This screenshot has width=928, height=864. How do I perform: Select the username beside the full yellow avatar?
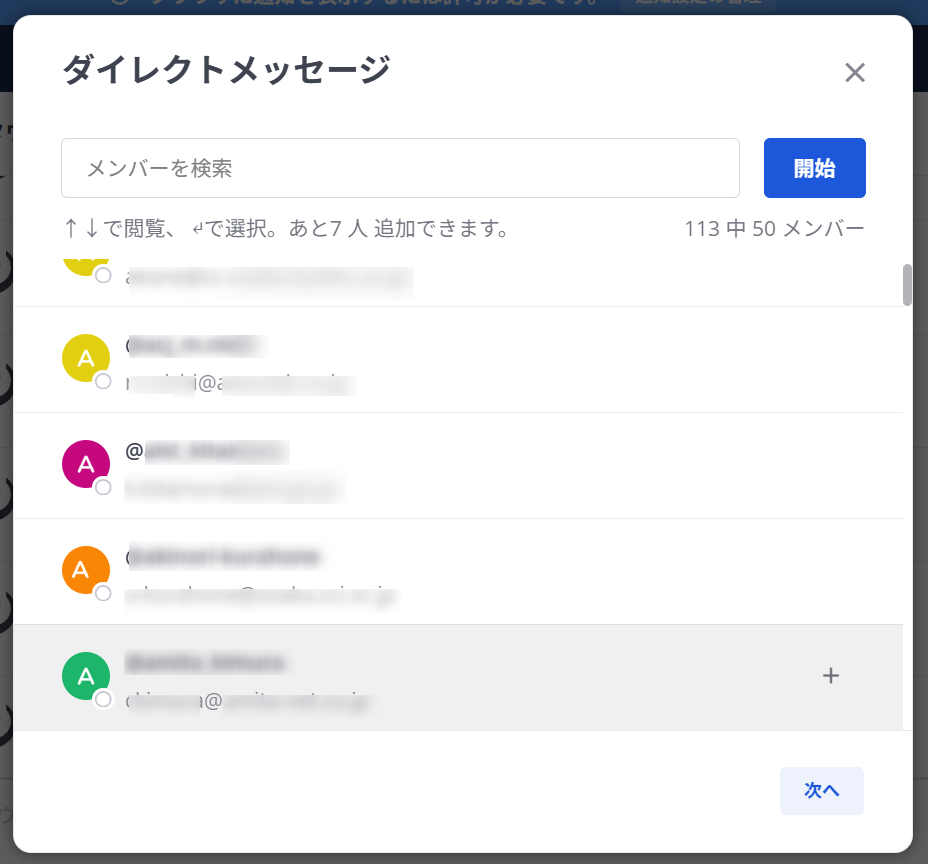[195, 345]
